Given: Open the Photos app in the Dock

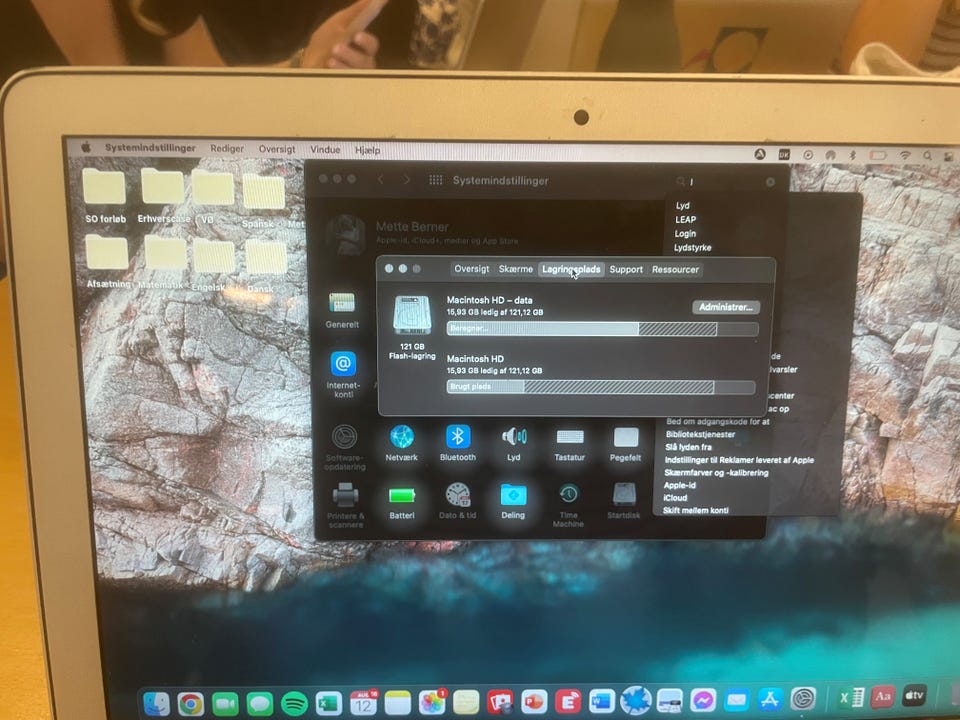Looking at the screenshot, I should click(432, 702).
